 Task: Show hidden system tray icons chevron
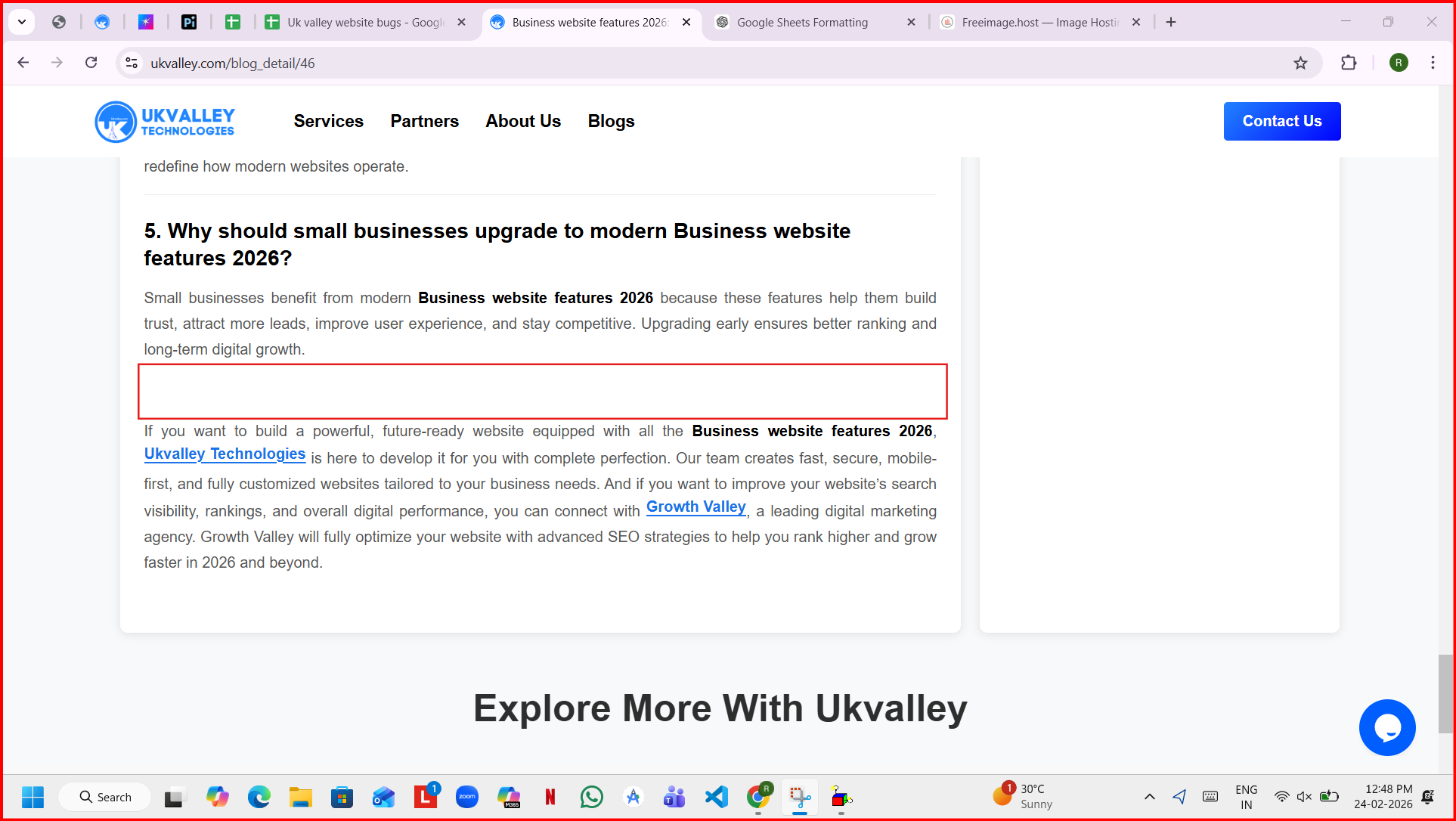(x=1149, y=797)
